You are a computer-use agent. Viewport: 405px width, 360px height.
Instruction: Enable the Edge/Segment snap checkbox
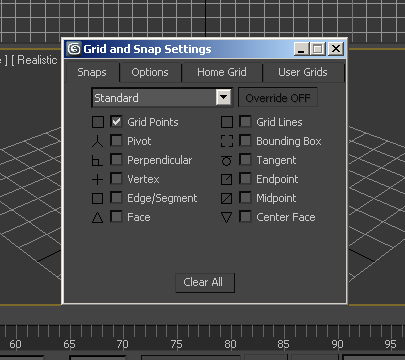[116, 197]
